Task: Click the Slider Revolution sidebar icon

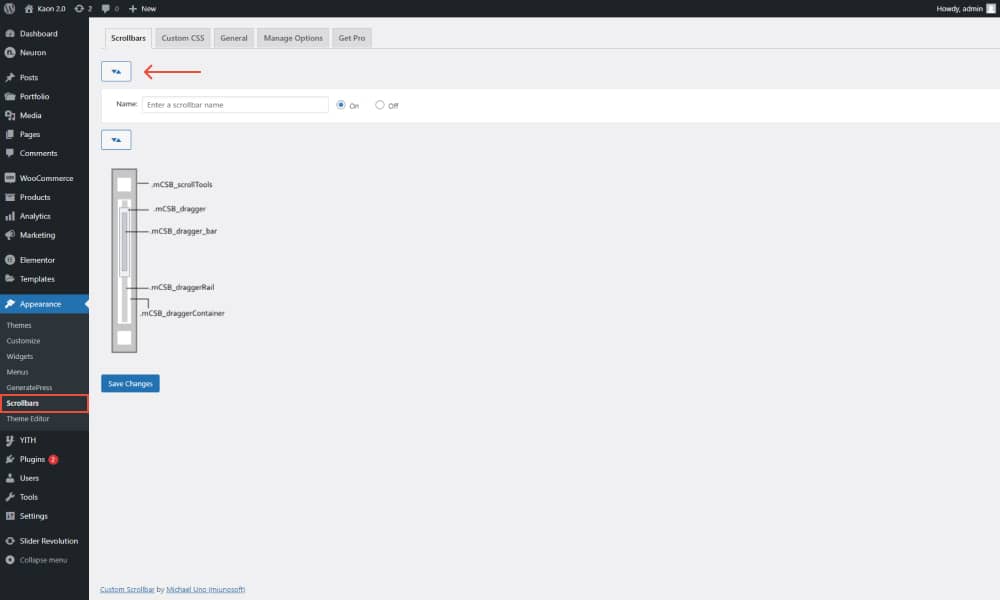Action: tap(12, 540)
